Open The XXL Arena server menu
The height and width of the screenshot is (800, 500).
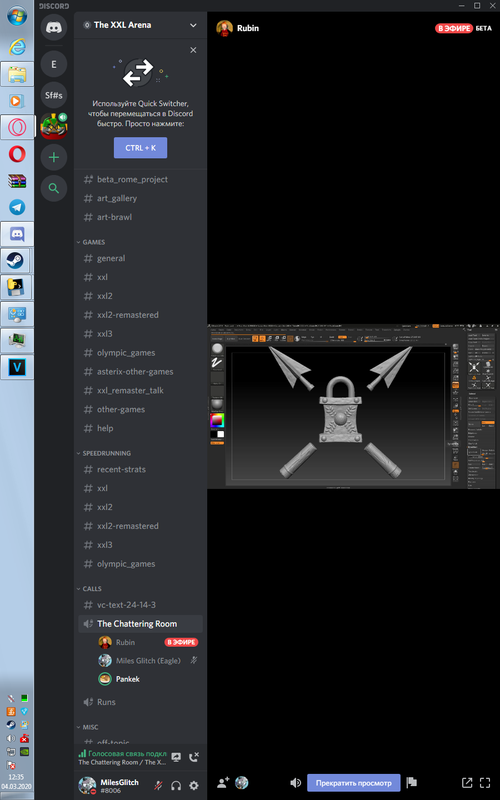tap(140, 24)
